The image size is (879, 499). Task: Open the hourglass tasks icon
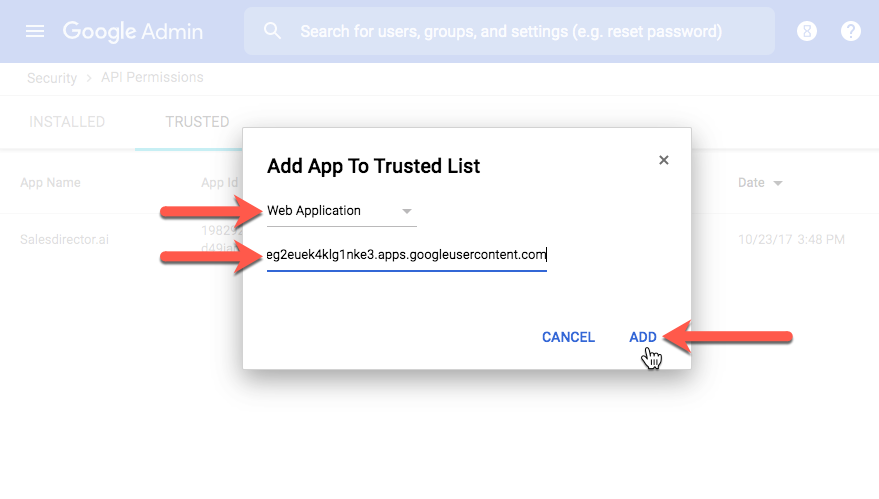pyautogui.click(x=807, y=31)
